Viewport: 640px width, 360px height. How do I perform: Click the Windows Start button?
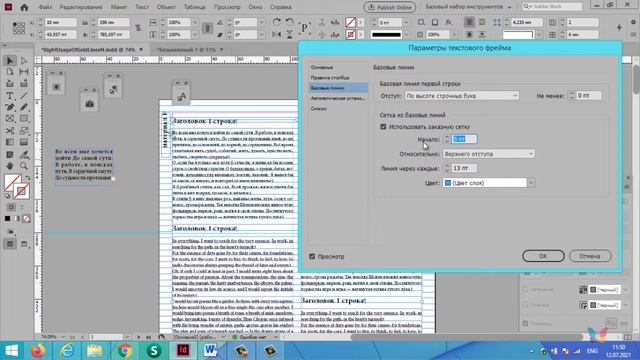11,351
